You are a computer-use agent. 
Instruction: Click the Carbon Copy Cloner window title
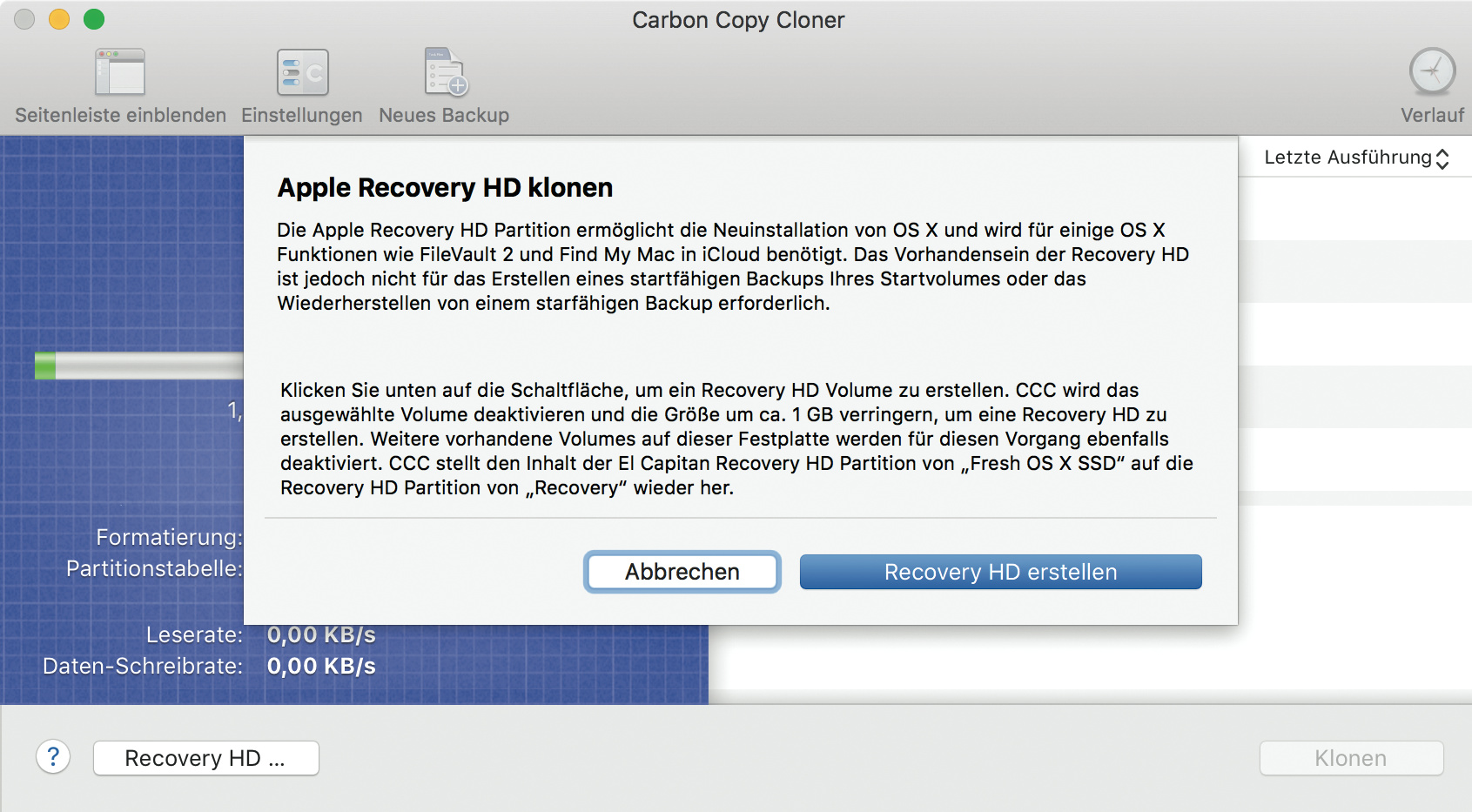(x=738, y=20)
